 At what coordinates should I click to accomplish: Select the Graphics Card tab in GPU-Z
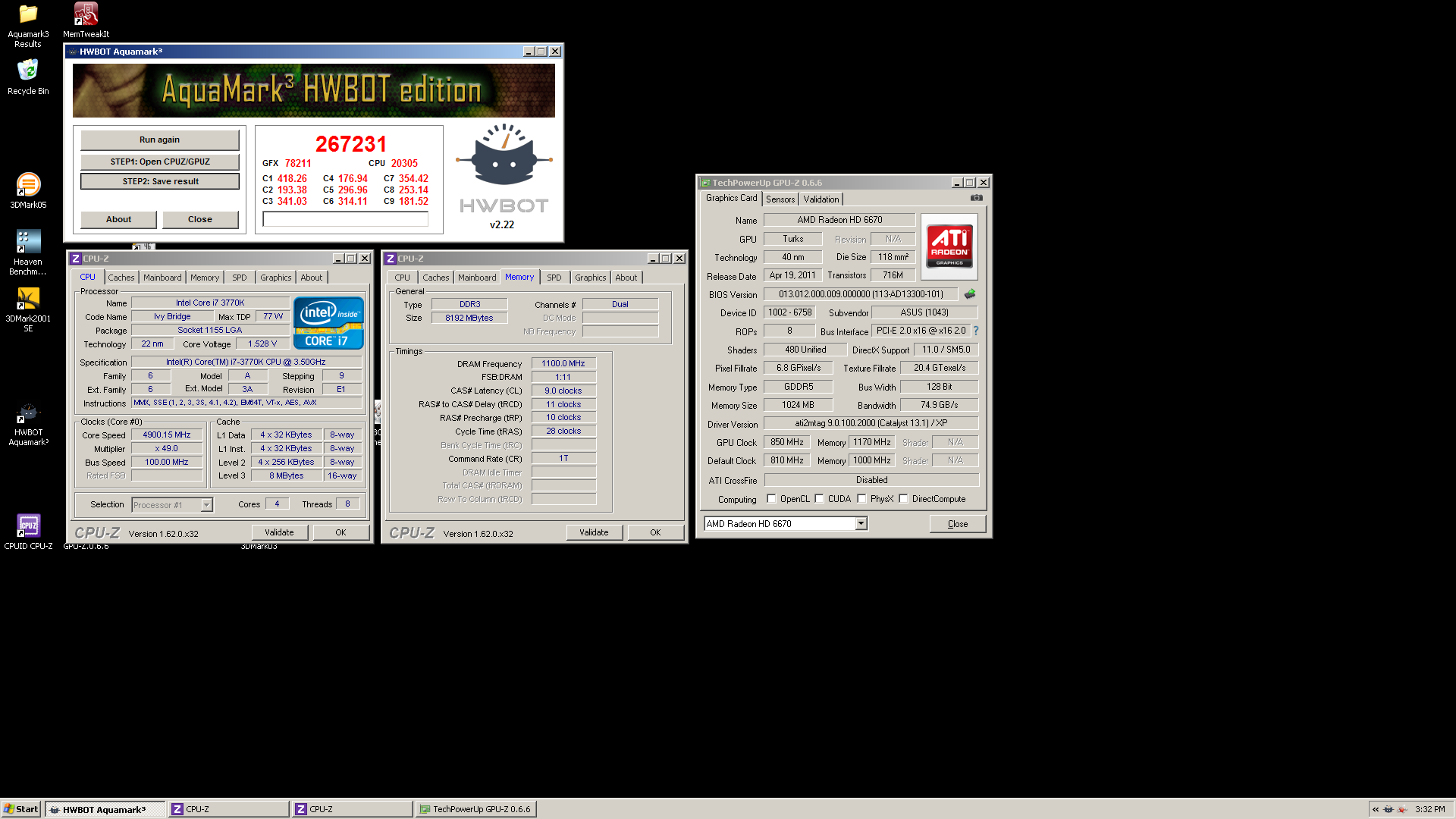click(731, 198)
